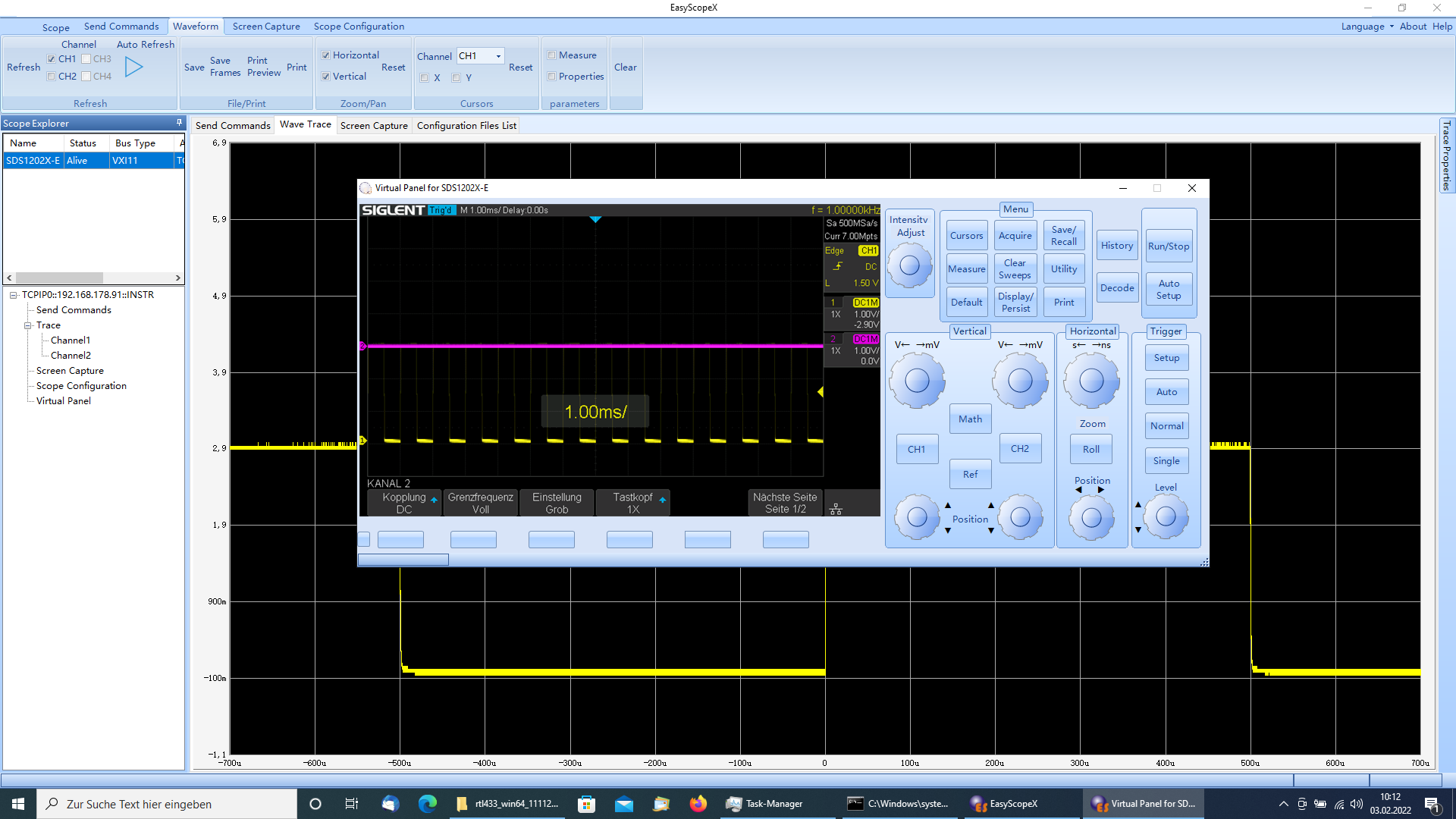Open the About menu
The width and height of the screenshot is (1456, 819).
pos(1413,27)
